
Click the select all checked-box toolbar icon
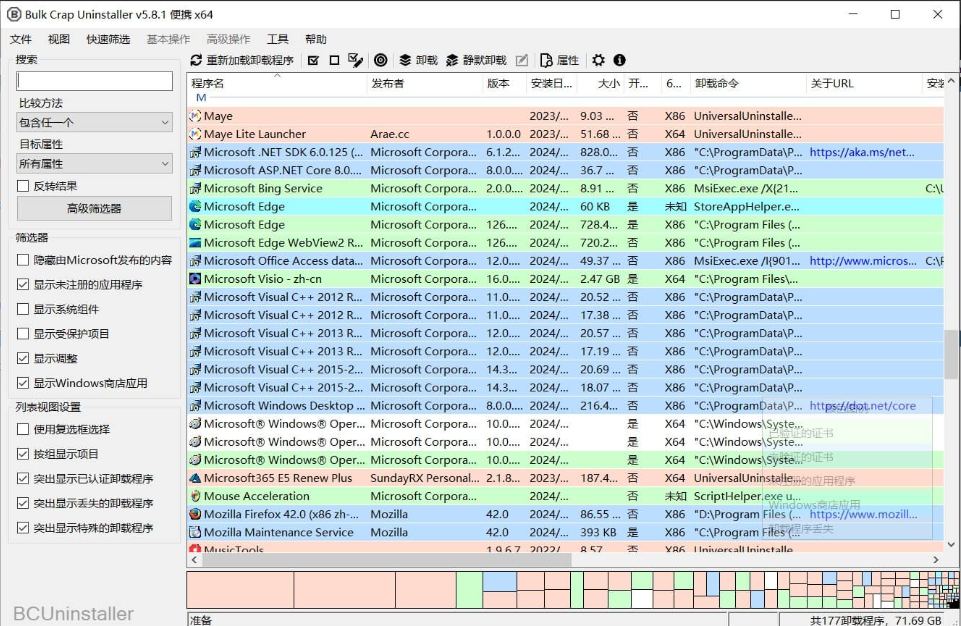coord(313,60)
